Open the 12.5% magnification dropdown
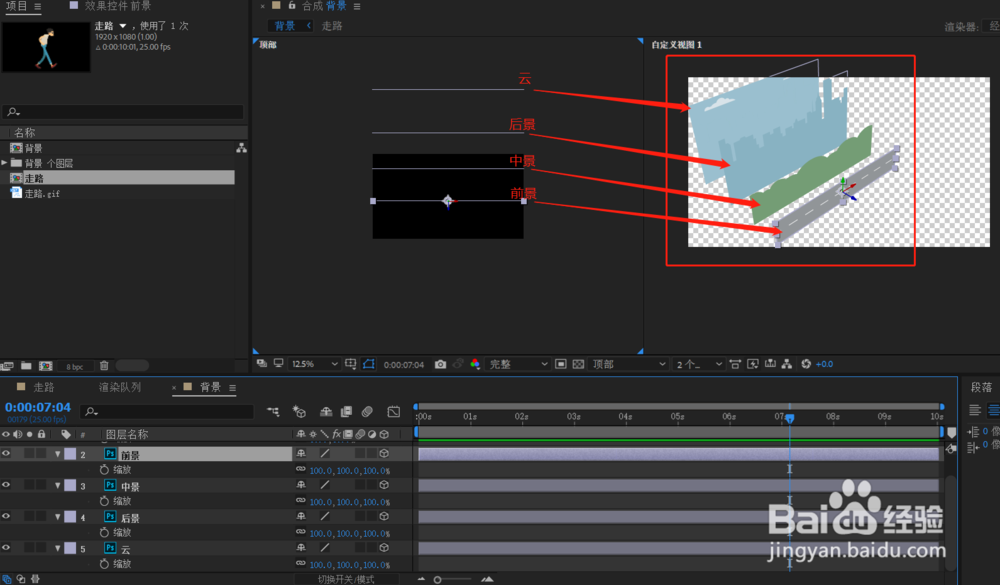 tap(314, 364)
